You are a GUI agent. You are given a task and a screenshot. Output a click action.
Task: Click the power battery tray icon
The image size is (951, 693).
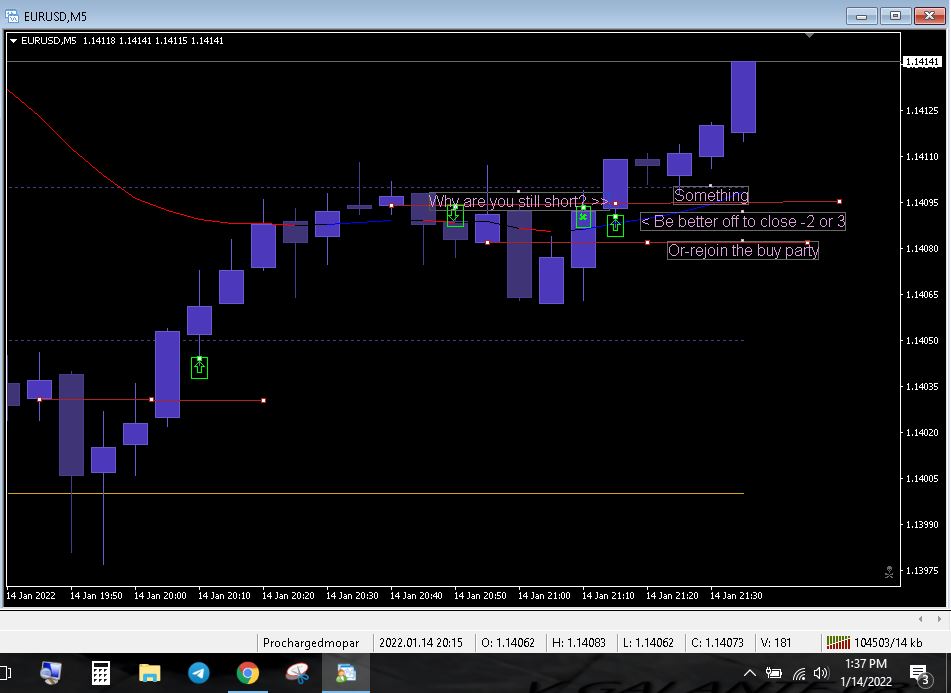[773, 673]
